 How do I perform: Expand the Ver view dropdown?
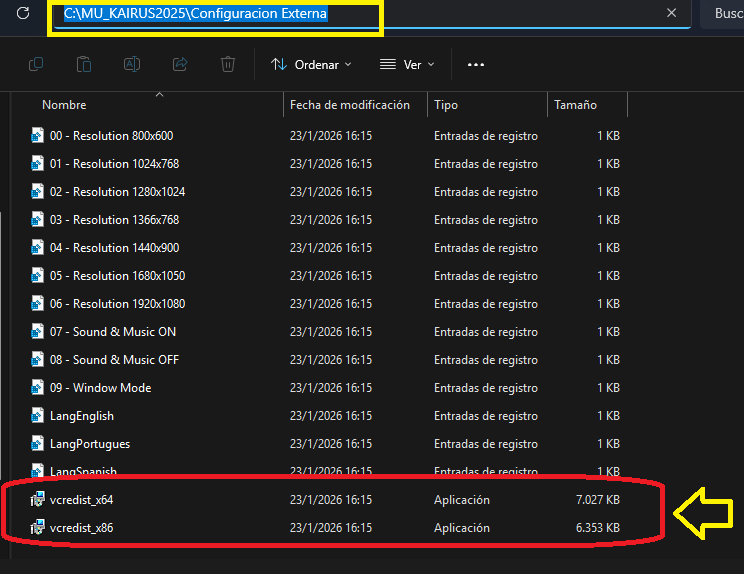tap(407, 64)
